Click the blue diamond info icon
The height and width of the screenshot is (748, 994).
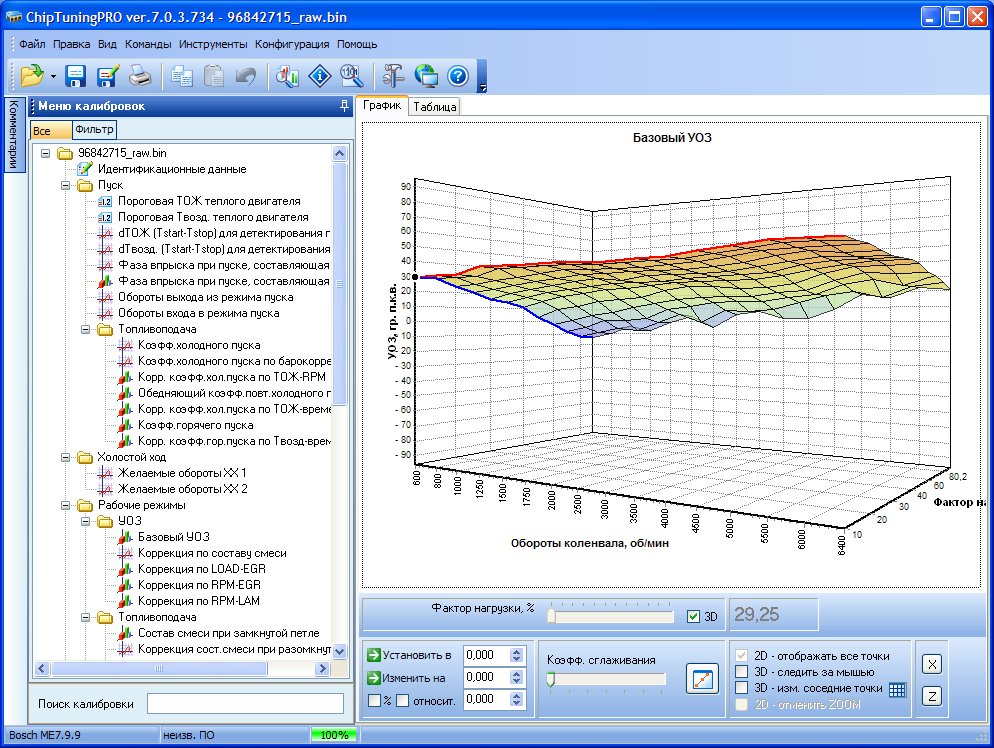coord(320,76)
